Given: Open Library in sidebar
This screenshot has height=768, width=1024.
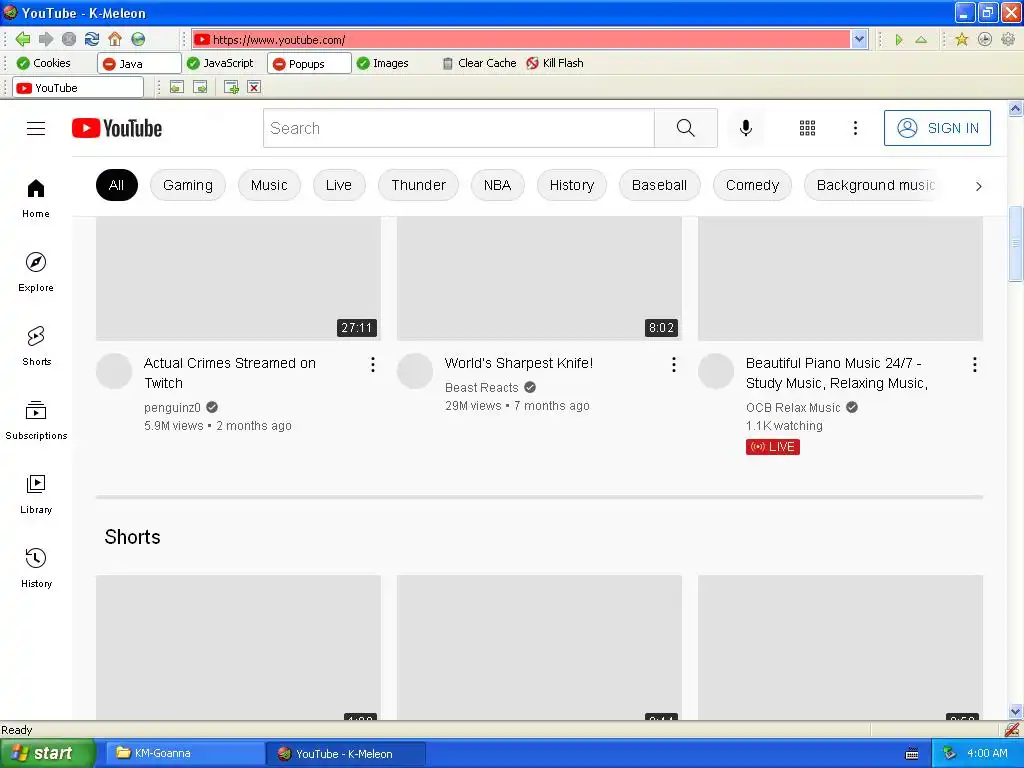Looking at the screenshot, I should (36, 494).
